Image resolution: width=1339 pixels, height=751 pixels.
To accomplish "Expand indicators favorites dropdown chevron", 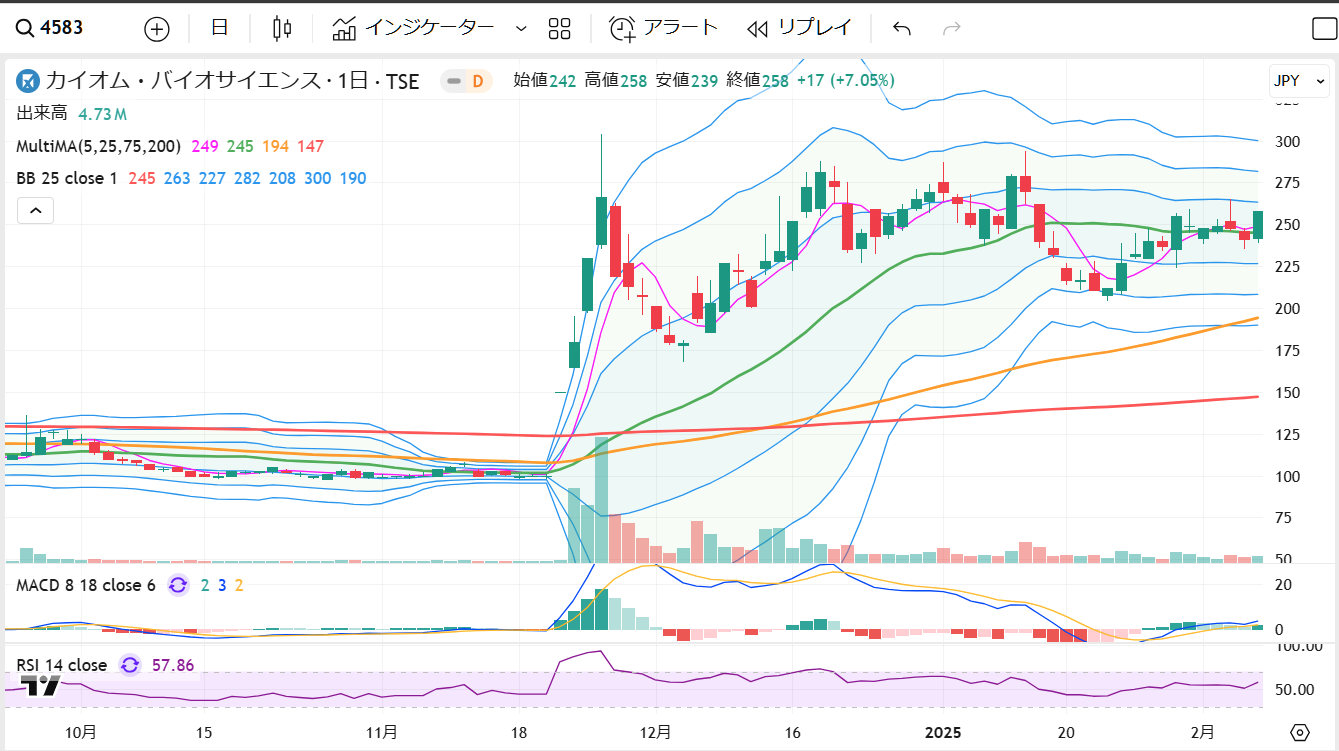I will point(520,28).
